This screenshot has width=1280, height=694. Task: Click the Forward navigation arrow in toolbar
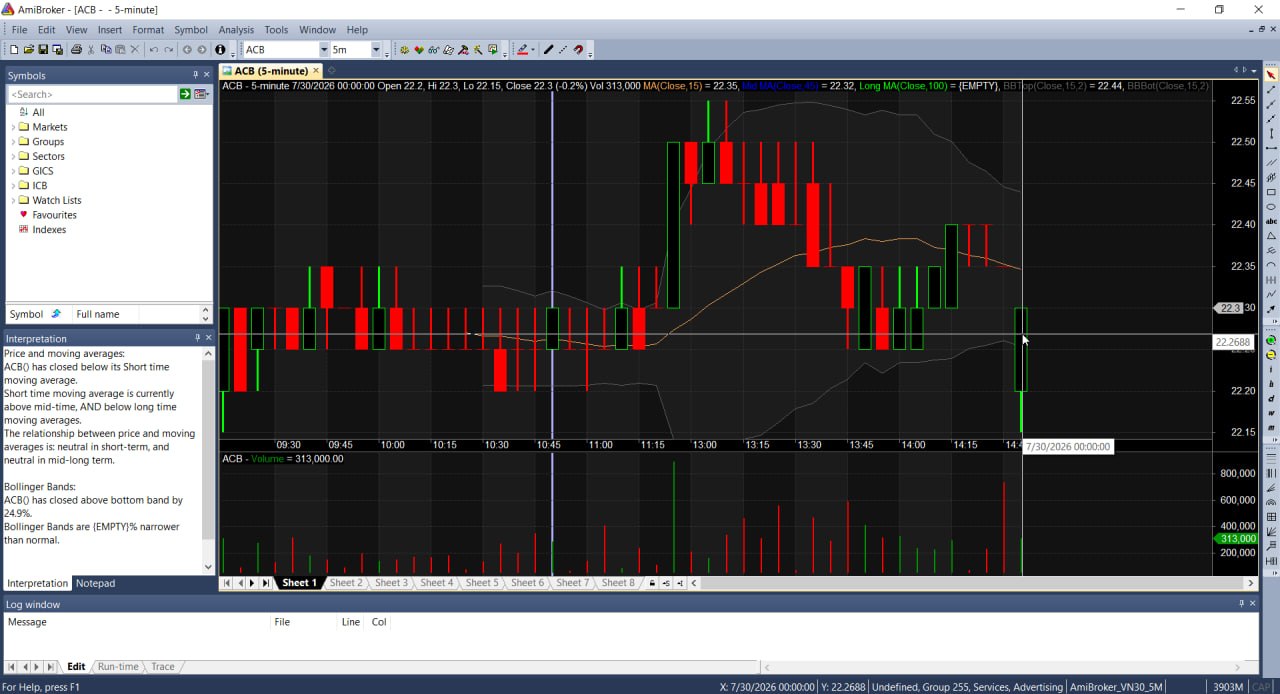[x=202, y=49]
